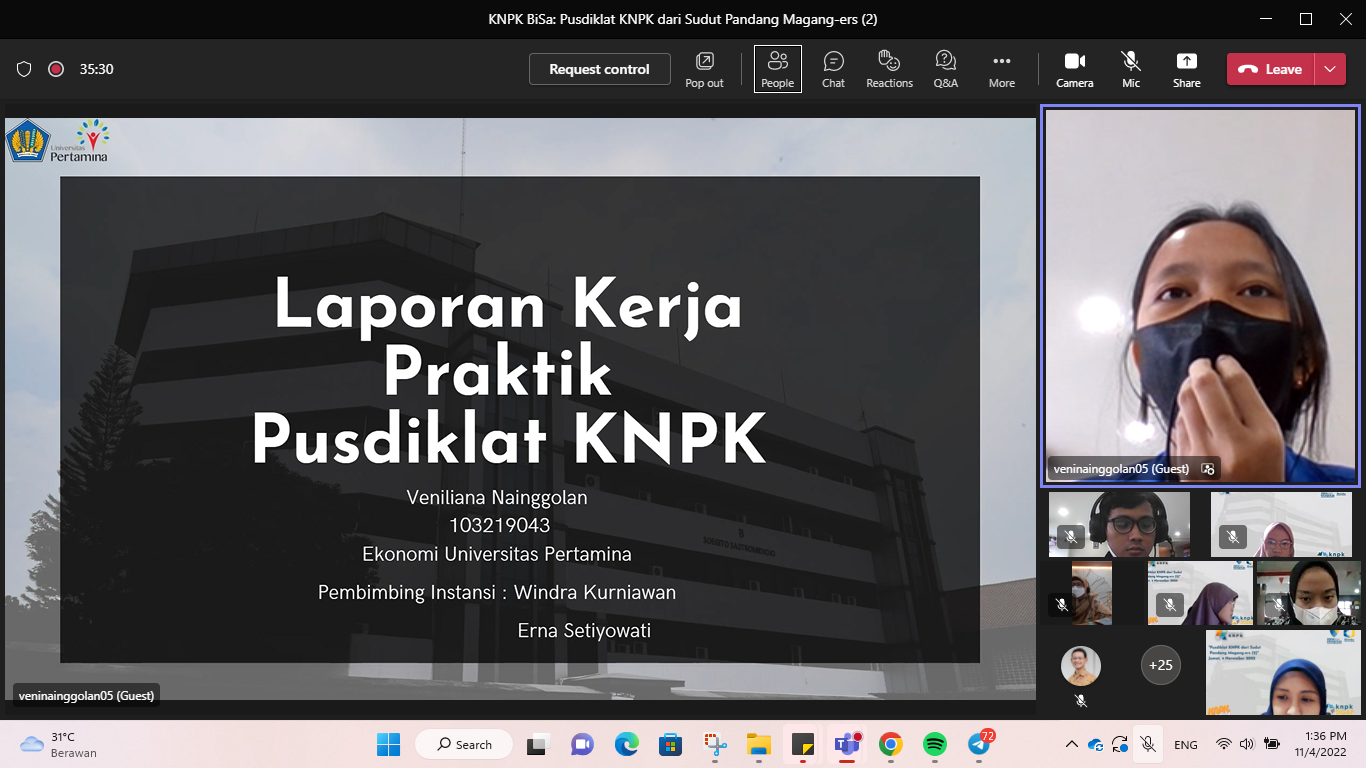Expand the Leave options arrow
The height and width of the screenshot is (768, 1366).
[x=1329, y=69]
